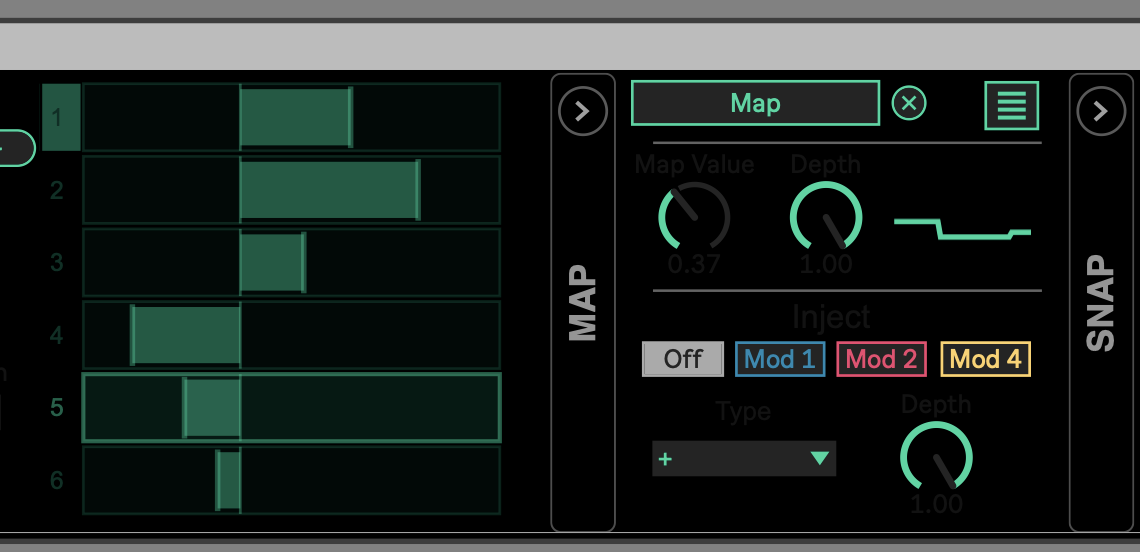The height and width of the screenshot is (552, 1140).
Task: Expand the vertical SNAP section label
Action: 1100,303
